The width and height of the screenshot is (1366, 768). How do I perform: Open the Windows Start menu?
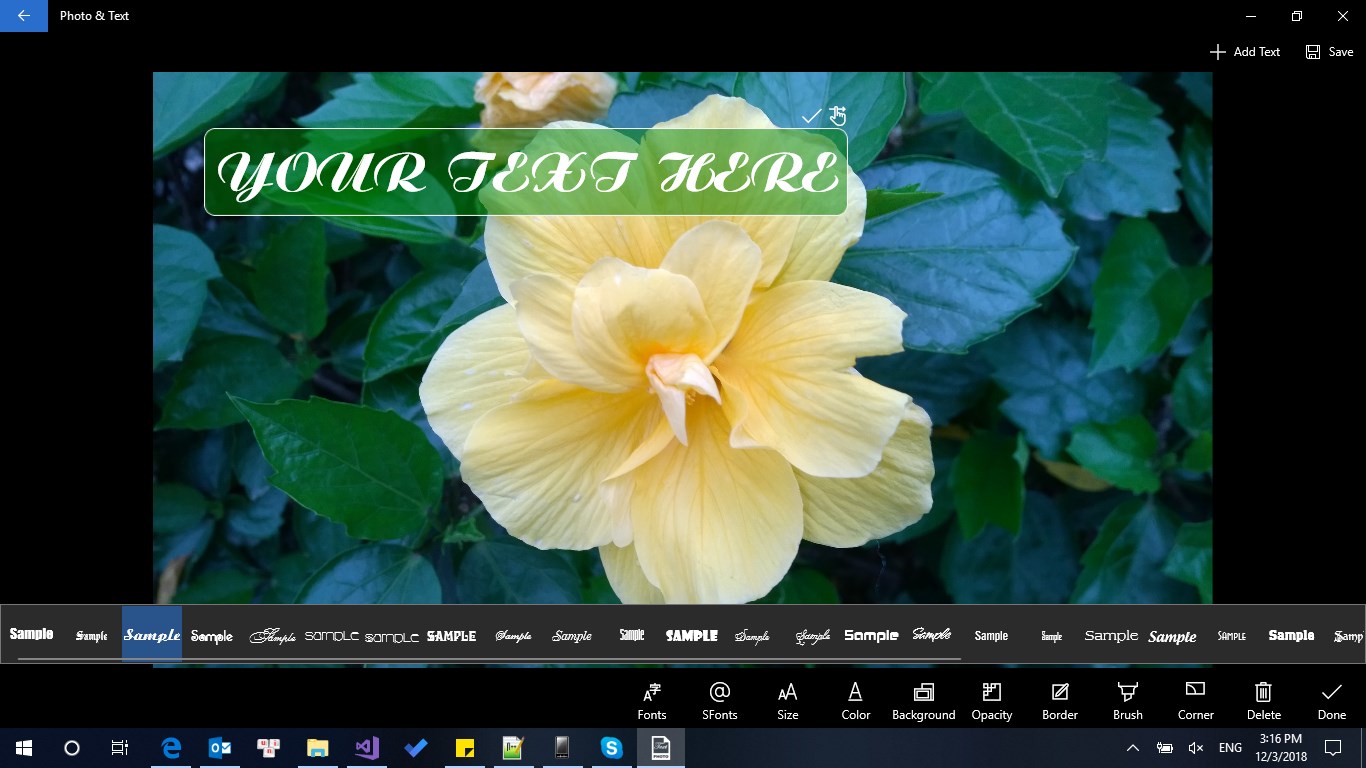[24, 748]
